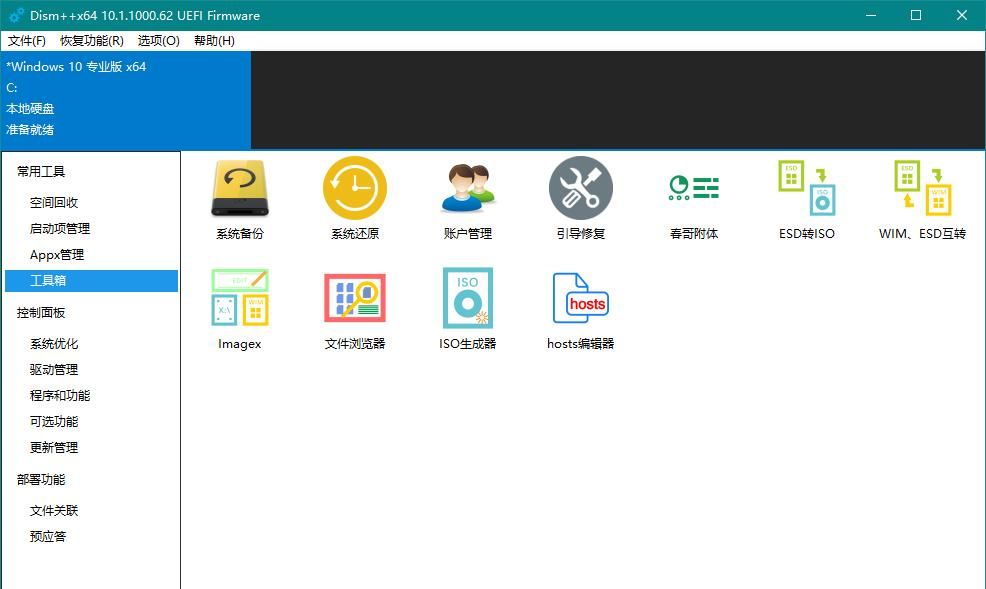Launch the hosts编辑器 editor icon
The width and height of the screenshot is (986, 589).
tap(580, 298)
